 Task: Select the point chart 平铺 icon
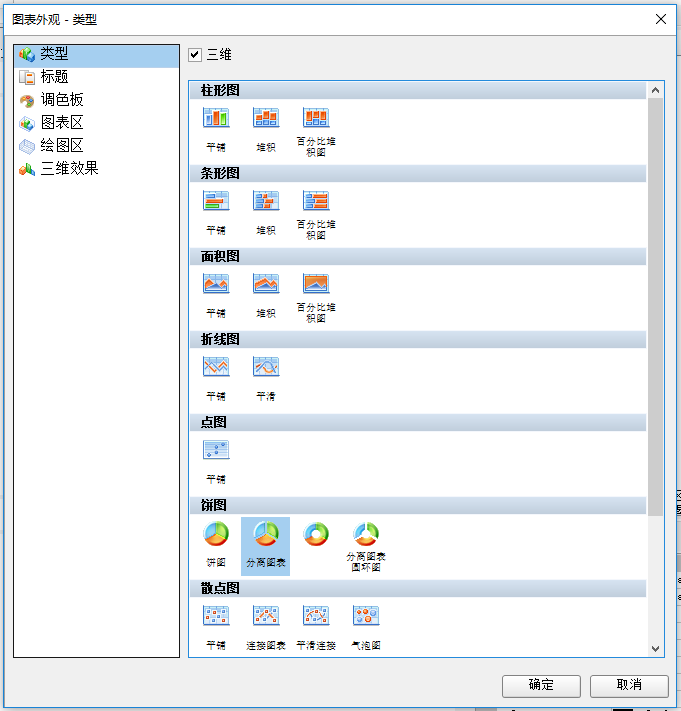click(216, 450)
